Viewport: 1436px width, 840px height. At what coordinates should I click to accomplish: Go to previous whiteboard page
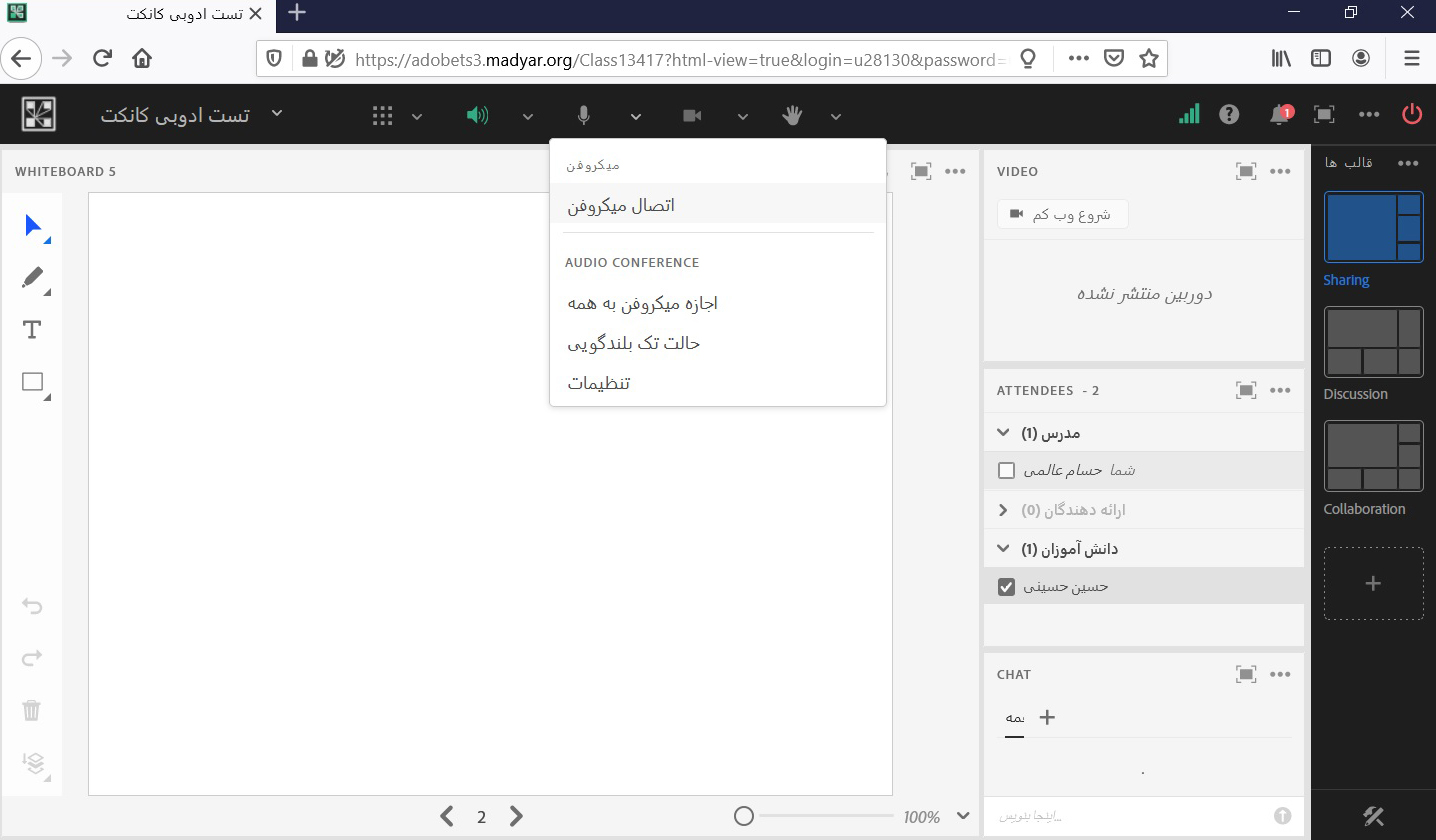click(x=447, y=816)
